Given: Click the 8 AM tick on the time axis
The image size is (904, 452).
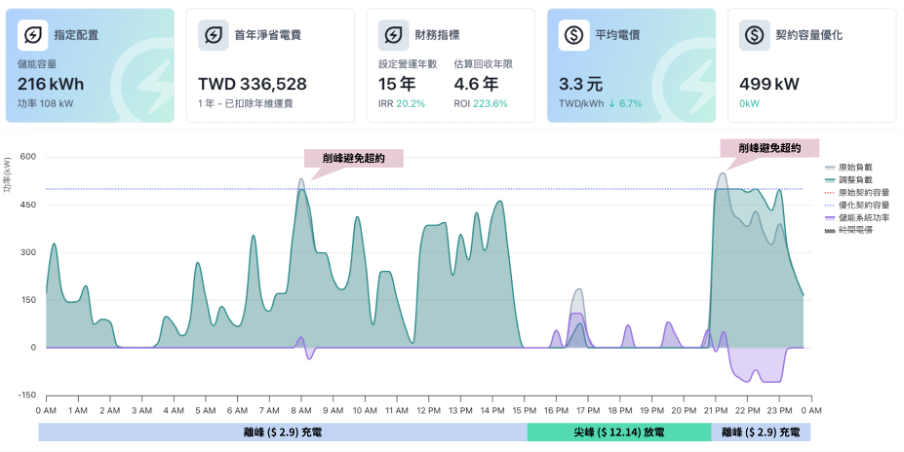Looking at the screenshot, I should coord(301,410).
